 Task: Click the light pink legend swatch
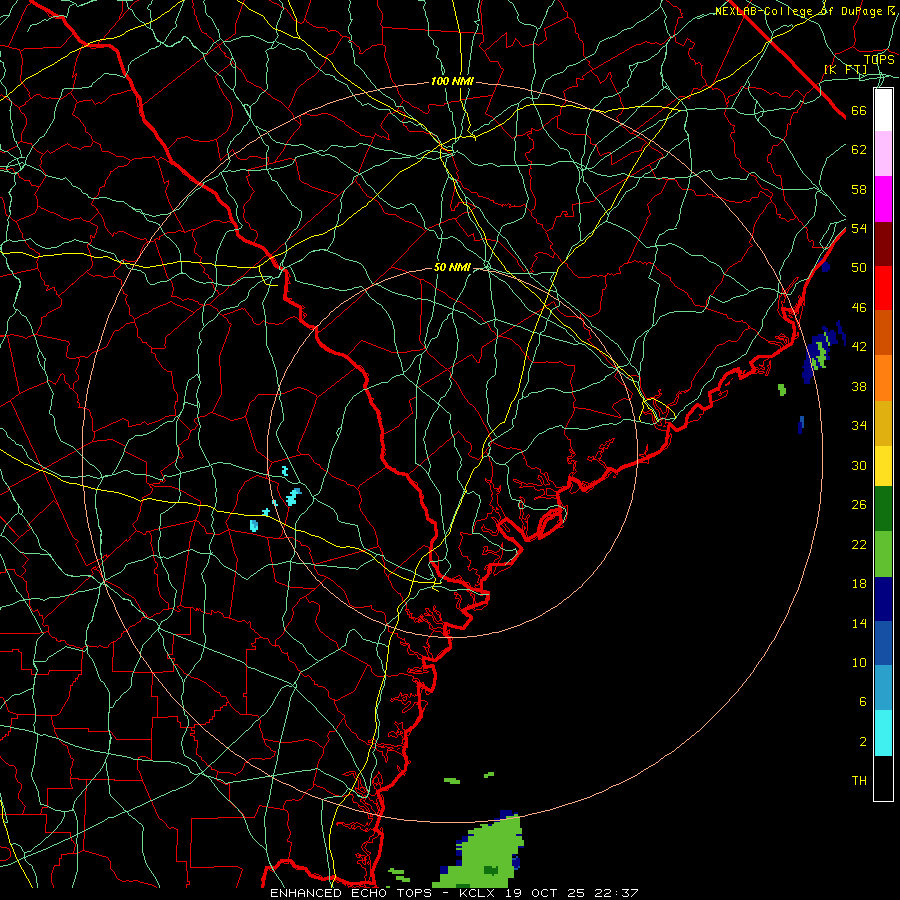point(883,154)
